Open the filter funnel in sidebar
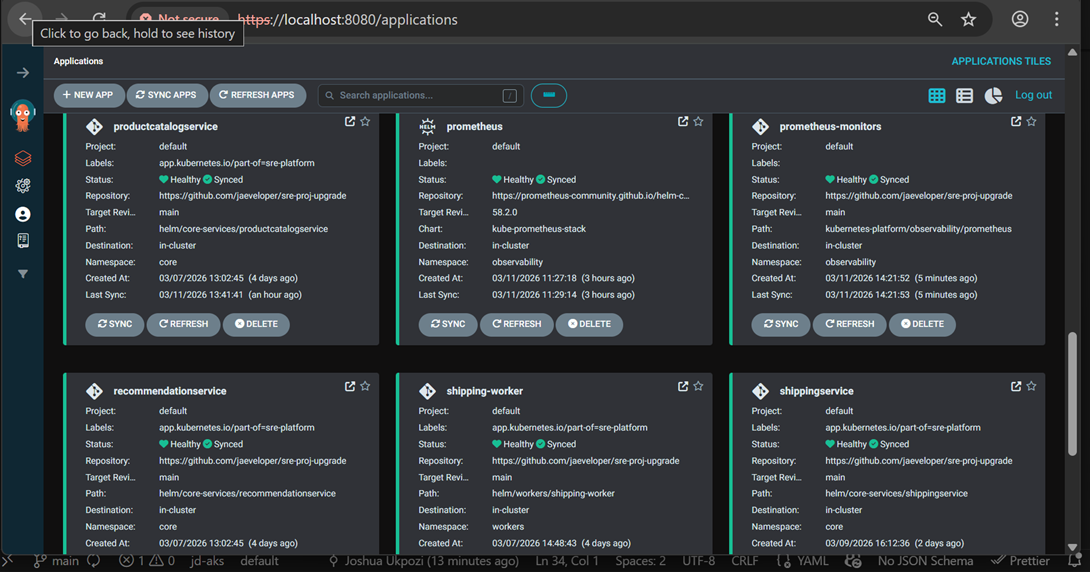 coord(23,274)
